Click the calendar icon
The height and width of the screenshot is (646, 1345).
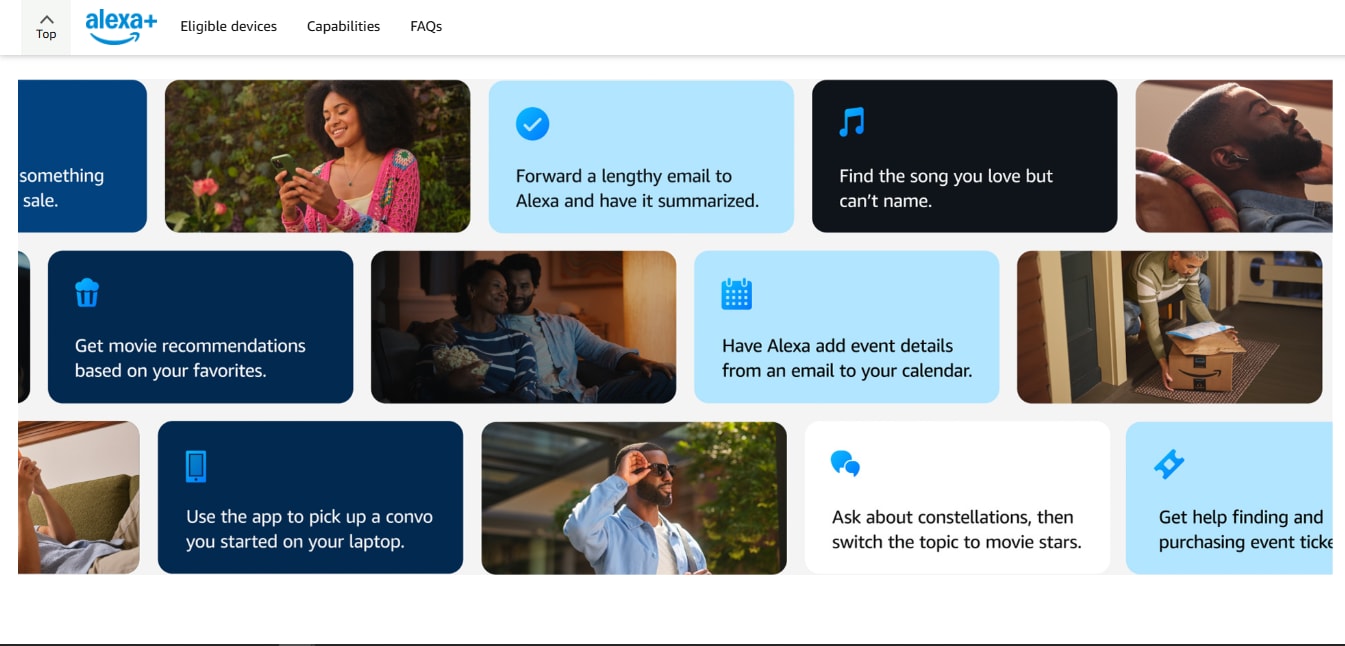click(736, 294)
